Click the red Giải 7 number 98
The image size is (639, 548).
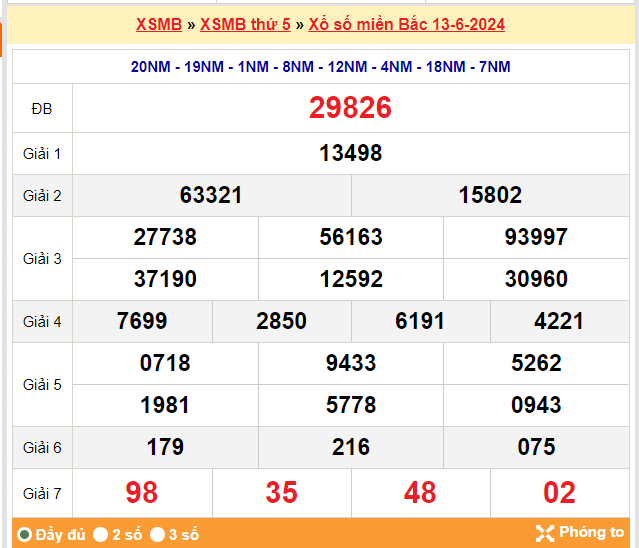click(x=142, y=492)
